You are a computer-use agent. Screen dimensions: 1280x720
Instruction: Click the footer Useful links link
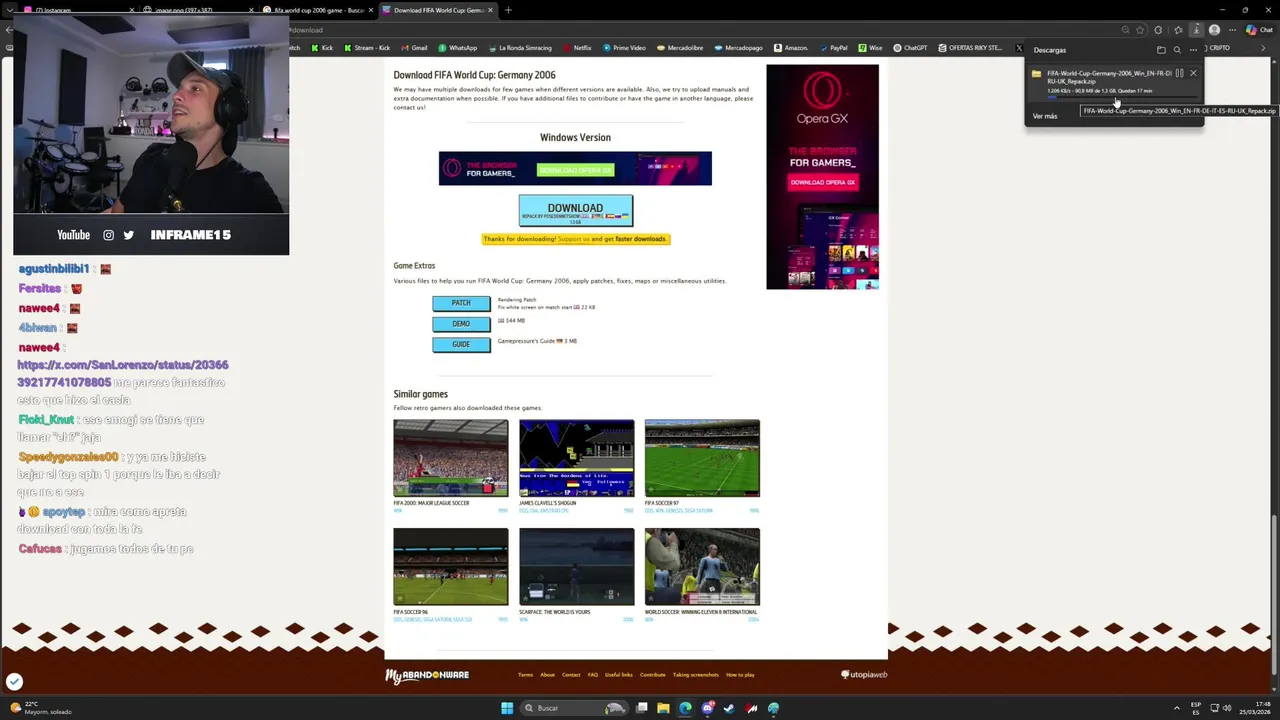tap(619, 675)
